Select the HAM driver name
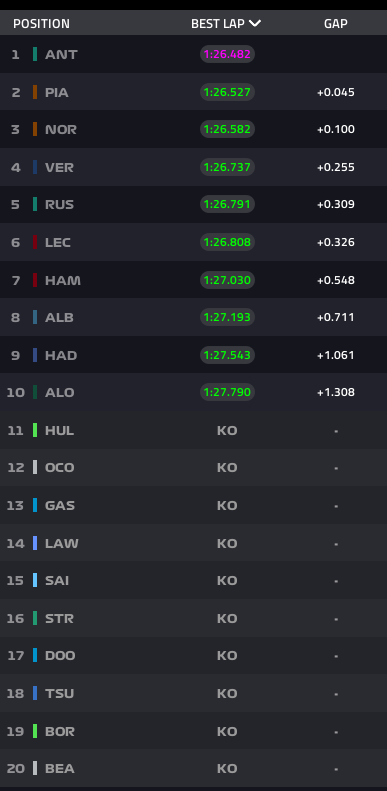Image resolution: width=387 pixels, height=791 pixels. point(63,280)
